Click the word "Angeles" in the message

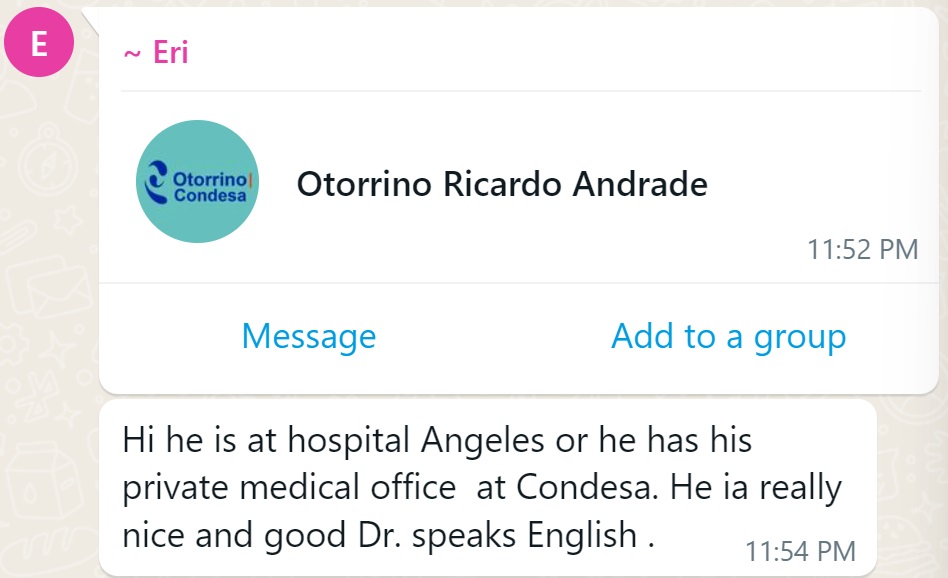(482, 440)
